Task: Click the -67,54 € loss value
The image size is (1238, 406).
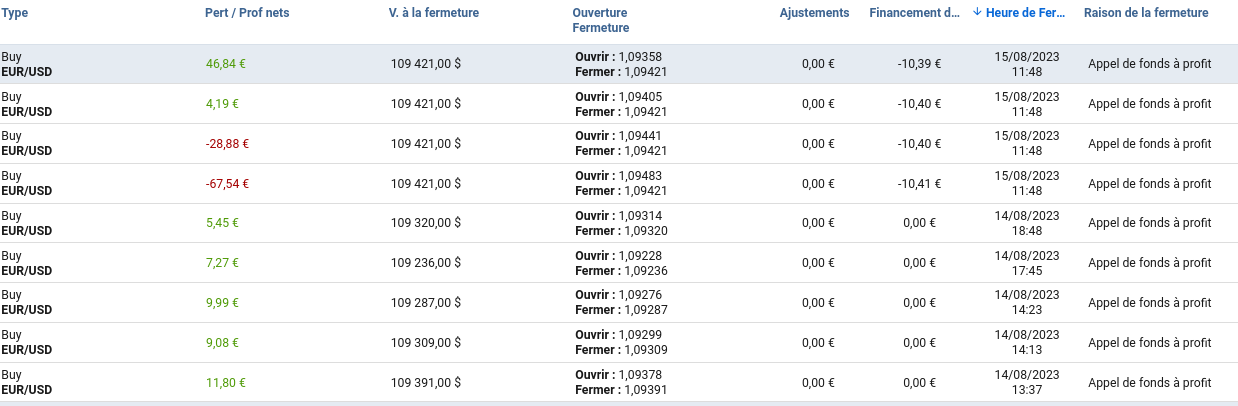Action: click(227, 184)
